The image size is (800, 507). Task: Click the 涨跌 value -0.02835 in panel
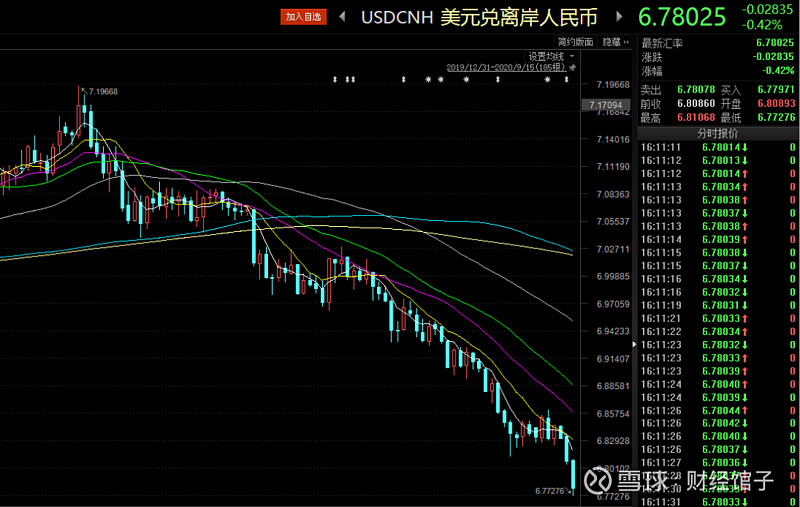click(773, 57)
